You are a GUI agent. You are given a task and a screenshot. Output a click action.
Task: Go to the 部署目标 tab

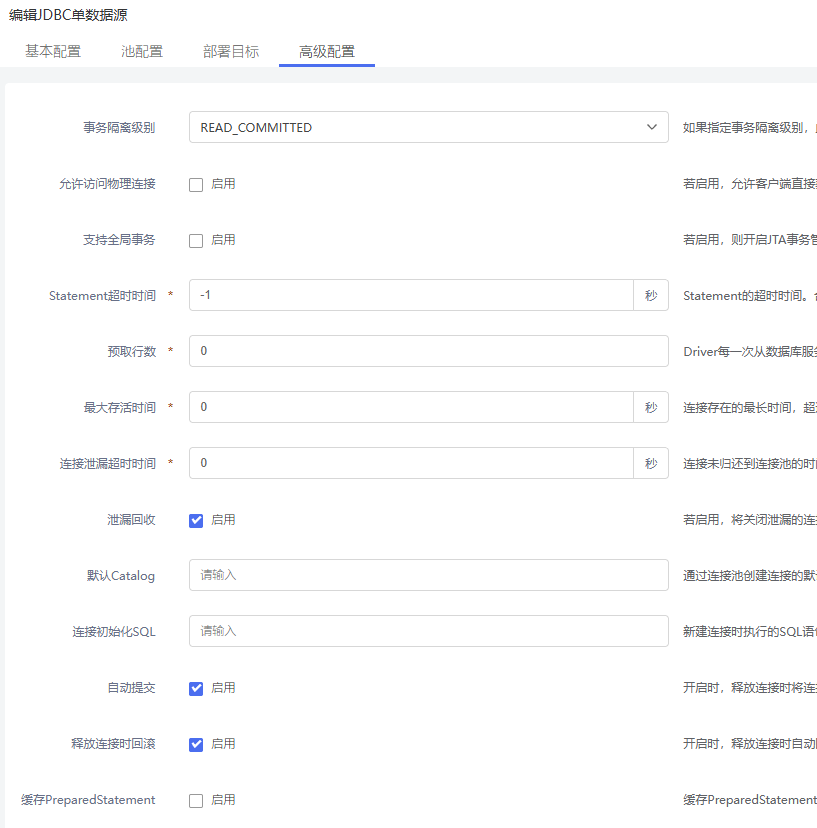(231, 51)
